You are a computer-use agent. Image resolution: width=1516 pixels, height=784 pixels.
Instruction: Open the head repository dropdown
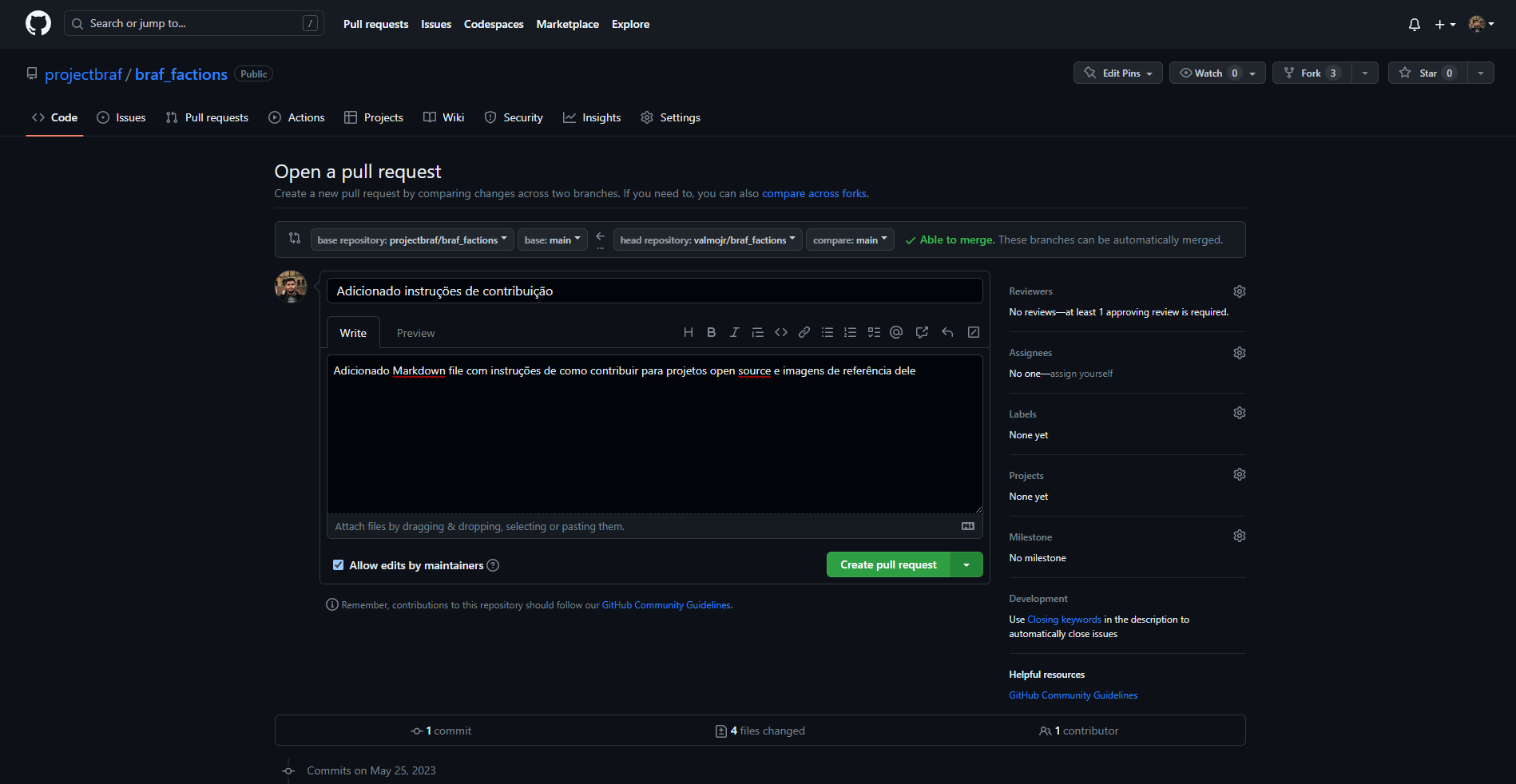click(x=708, y=240)
